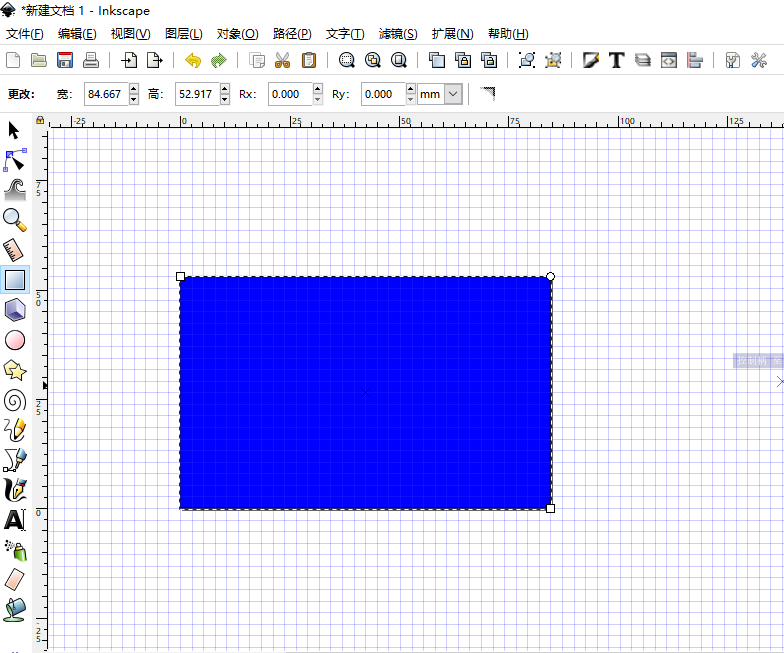
Task: Select the Calligraphy tool
Action: click(x=15, y=490)
